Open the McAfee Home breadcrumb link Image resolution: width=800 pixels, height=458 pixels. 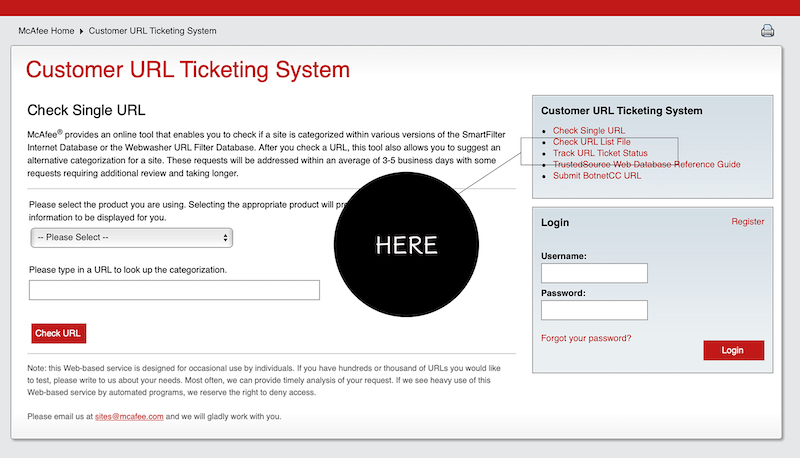pos(46,31)
